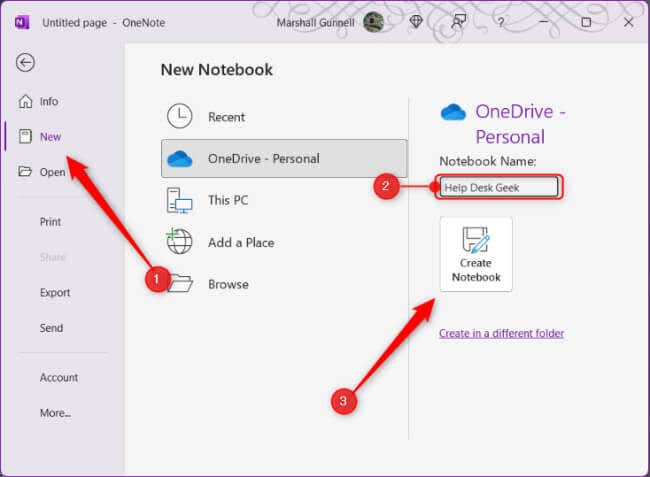Choose Print in the sidebar
The height and width of the screenshot is (477, 650).
(x=50, y=222)
